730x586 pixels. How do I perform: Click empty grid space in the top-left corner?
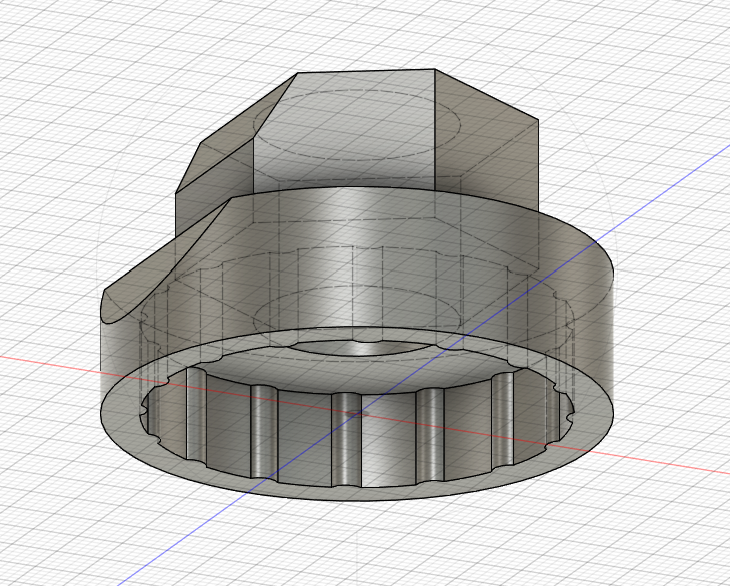40,40
